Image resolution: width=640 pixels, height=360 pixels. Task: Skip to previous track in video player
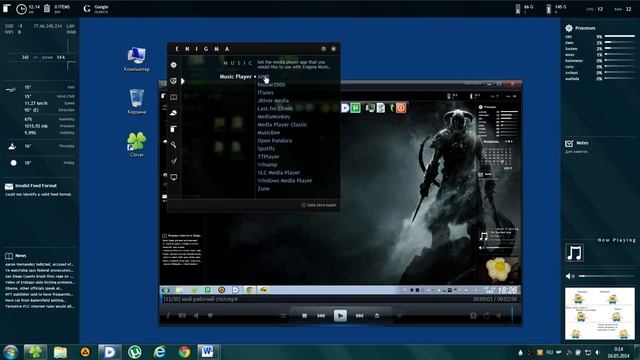click(321, 316)
